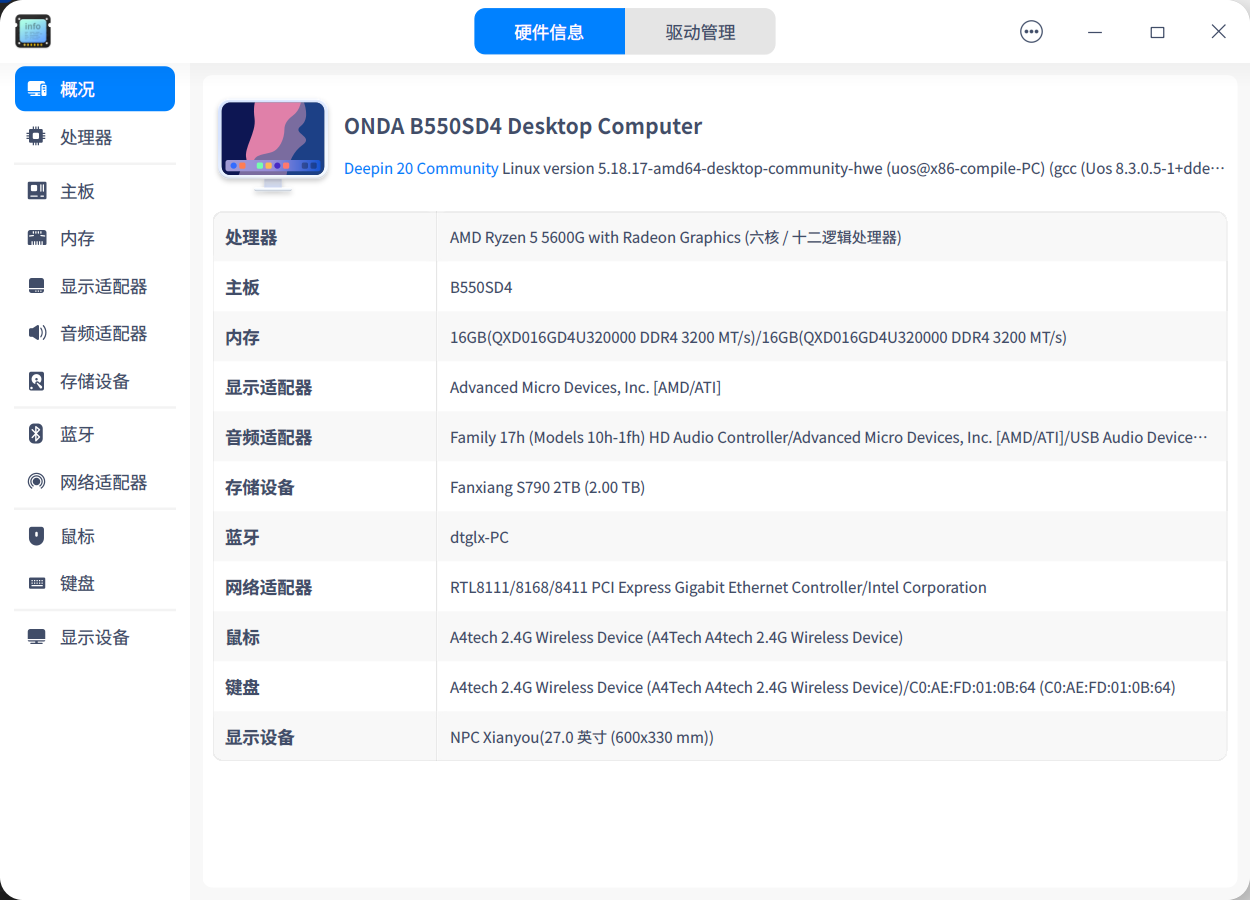Open the Deepin 20 Community link
1250x900 pixels.
(x=421, y=168)
